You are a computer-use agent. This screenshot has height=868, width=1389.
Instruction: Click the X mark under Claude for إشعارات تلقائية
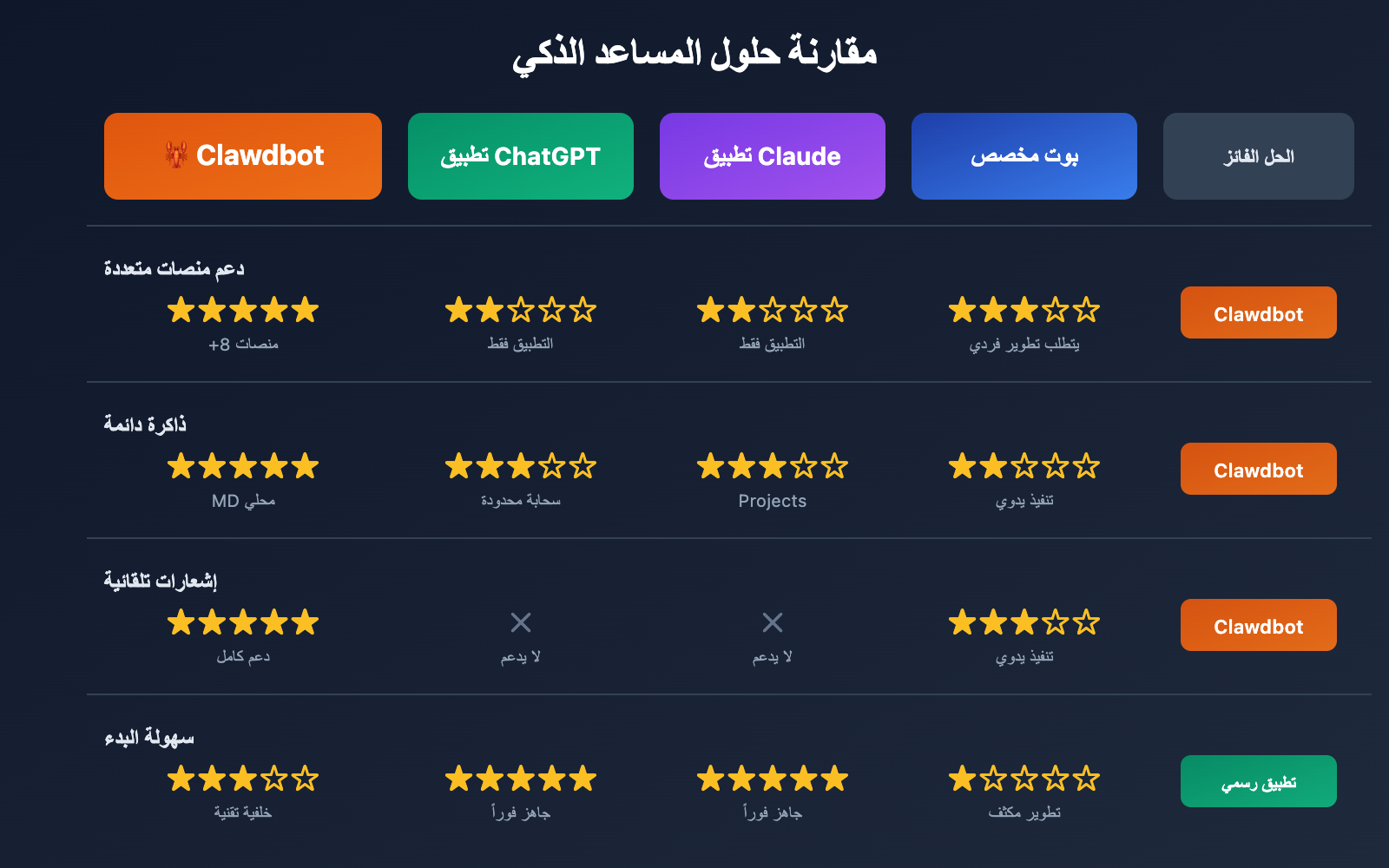(x=771, y=622)
